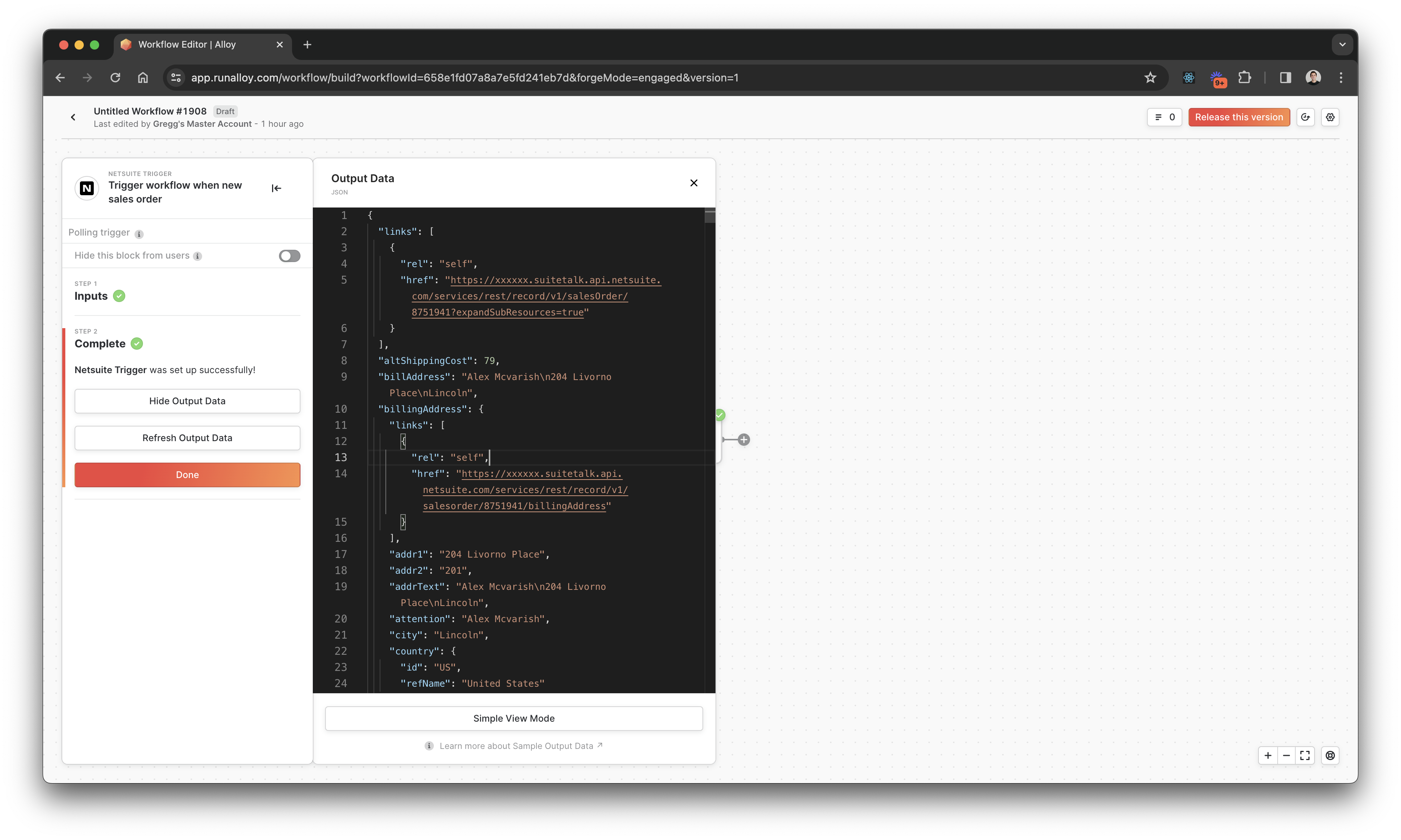Expand the tab search dropdown

click(1341, 44)
